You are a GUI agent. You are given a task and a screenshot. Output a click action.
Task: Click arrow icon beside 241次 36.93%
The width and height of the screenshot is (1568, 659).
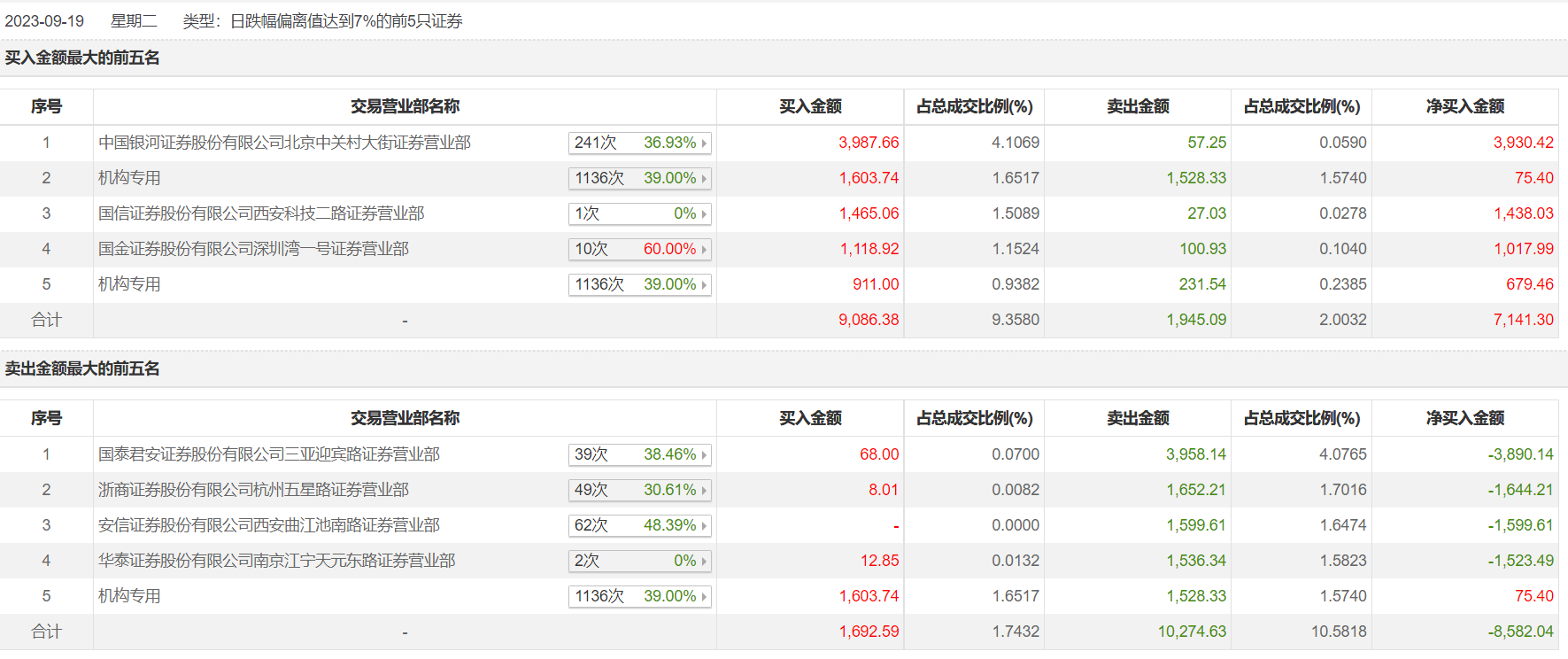(704, 143)
